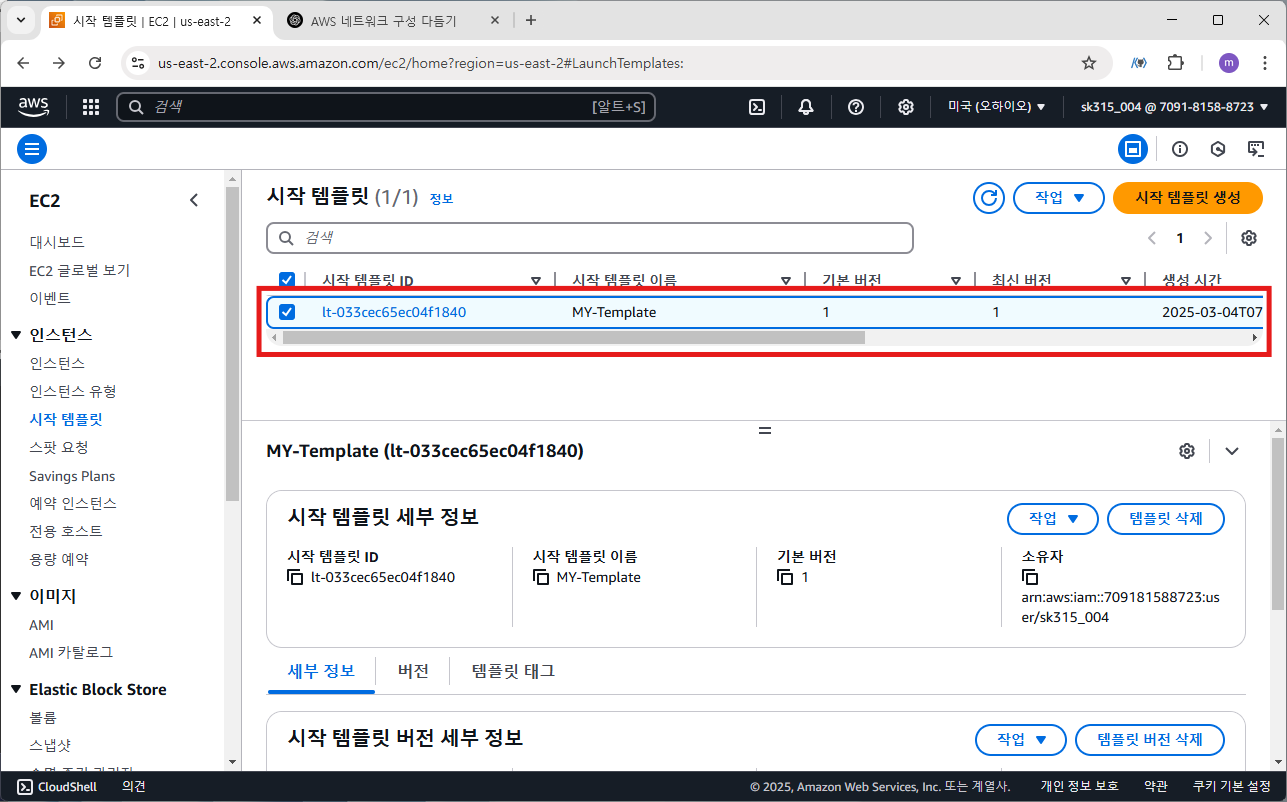Go to 인스턴스 유형 in sidebar
Viewport: 1287px width, 802px height.
click(73, 391)
